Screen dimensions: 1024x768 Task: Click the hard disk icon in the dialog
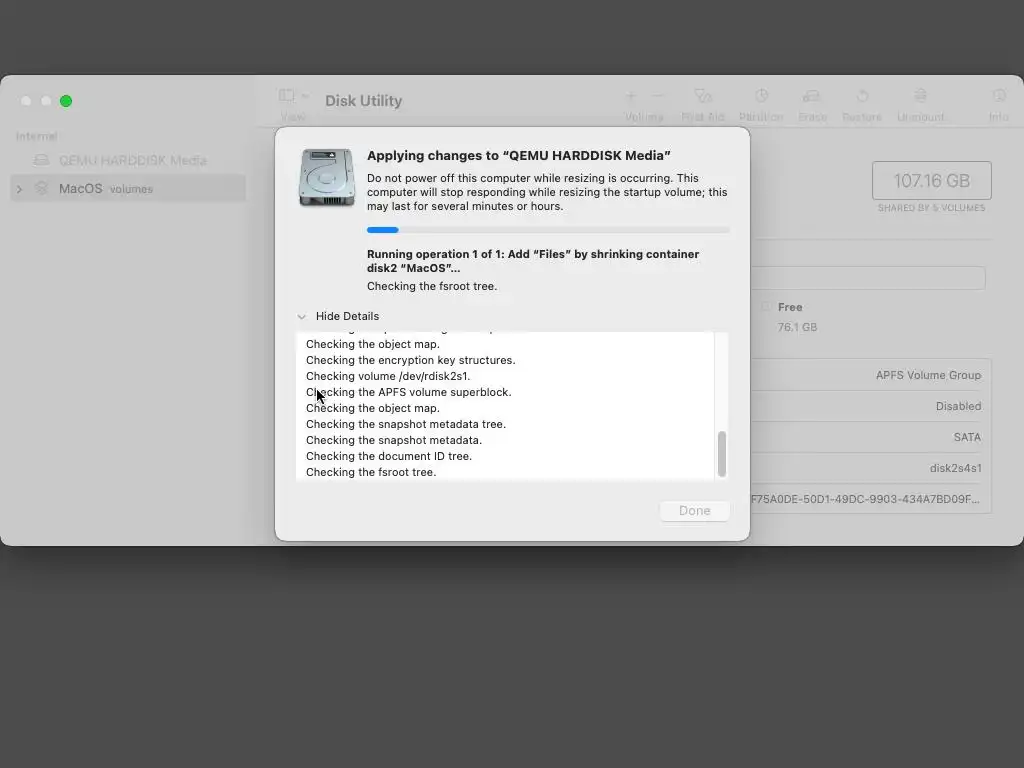point(327,177)
